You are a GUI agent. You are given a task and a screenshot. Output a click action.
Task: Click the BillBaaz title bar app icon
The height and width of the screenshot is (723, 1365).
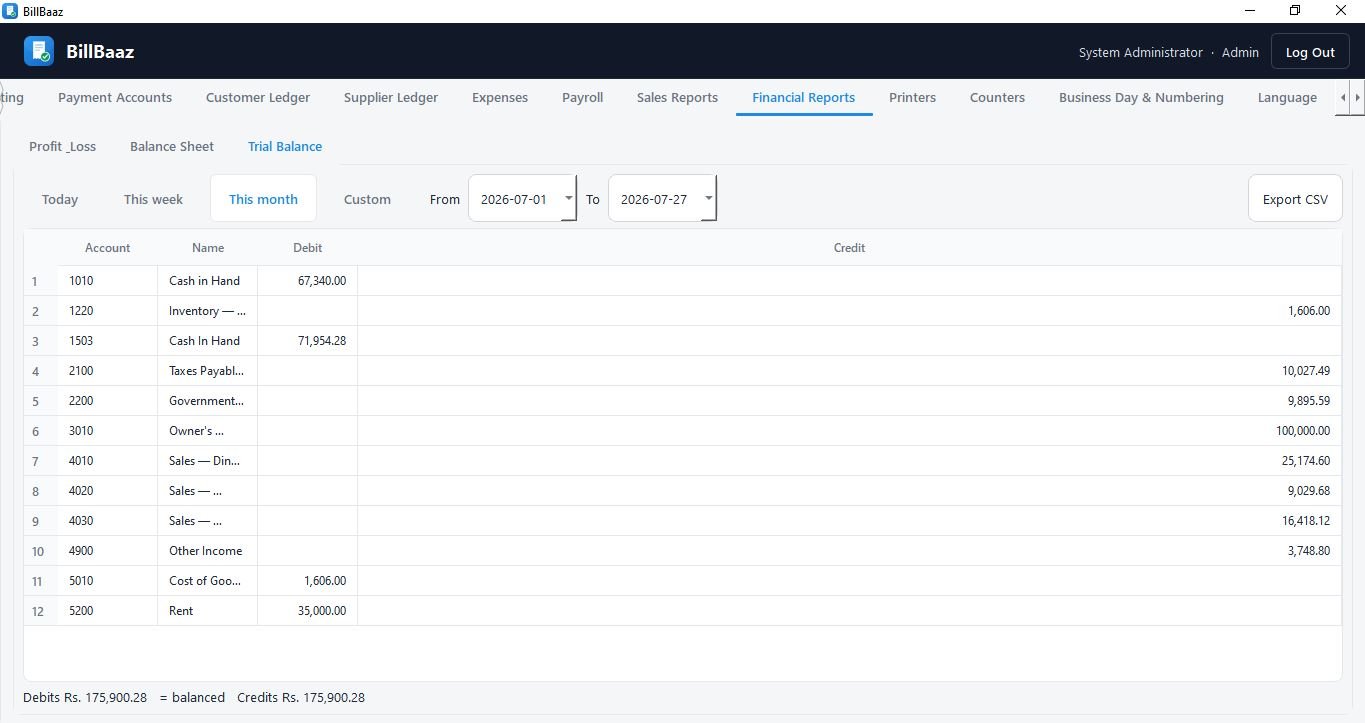pos(10,11)
